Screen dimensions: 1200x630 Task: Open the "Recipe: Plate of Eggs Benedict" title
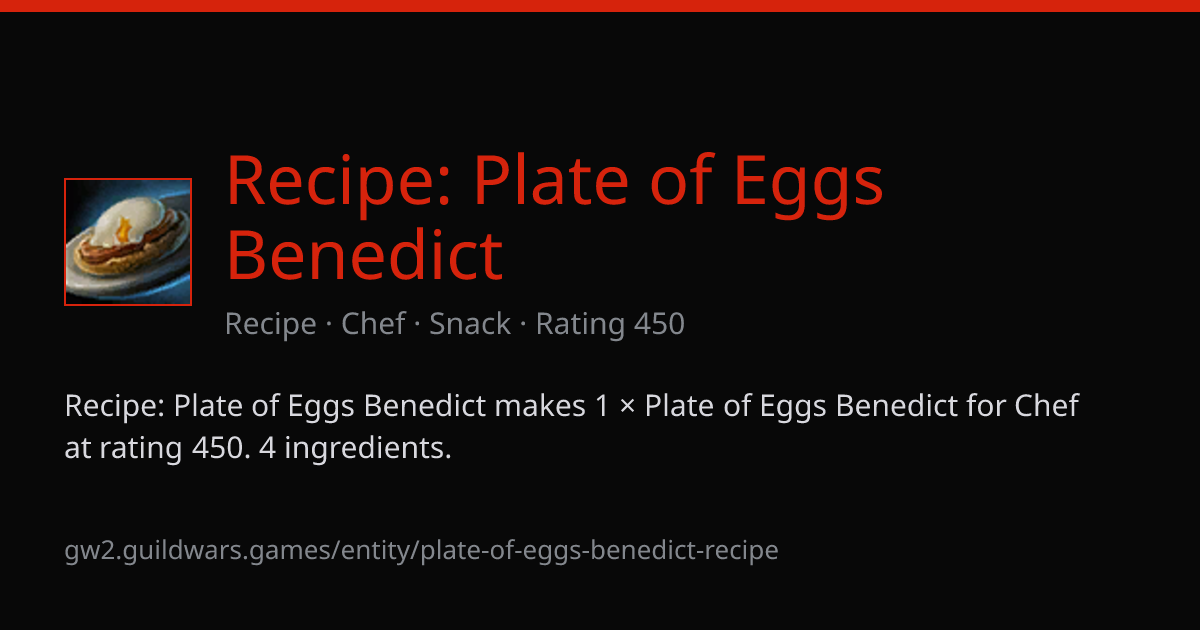555,218
